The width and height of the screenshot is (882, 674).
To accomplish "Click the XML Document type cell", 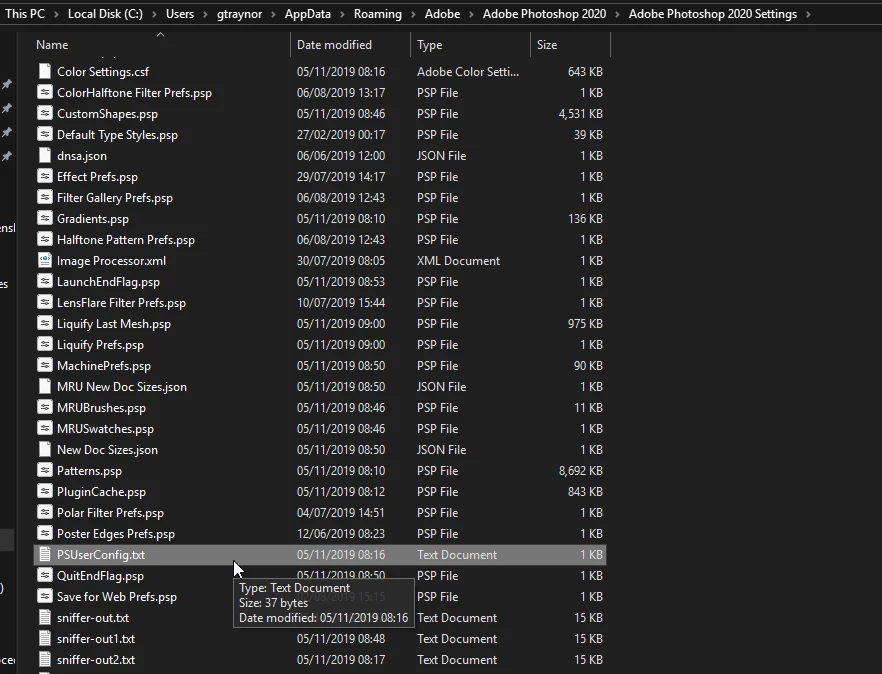I will 458,260.
